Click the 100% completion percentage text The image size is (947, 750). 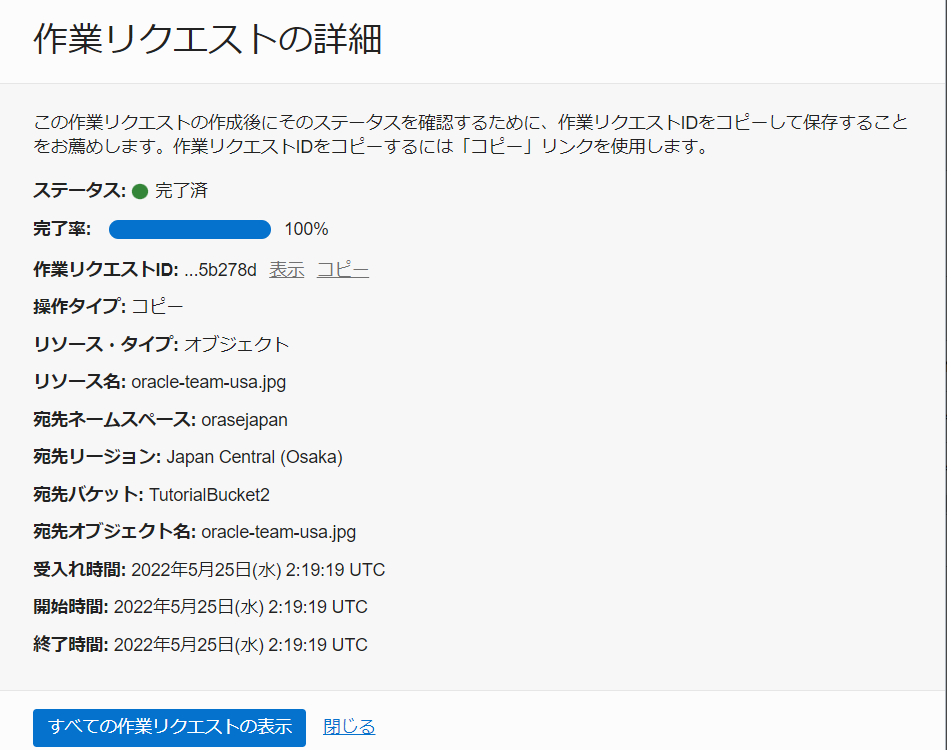(306, 229)
